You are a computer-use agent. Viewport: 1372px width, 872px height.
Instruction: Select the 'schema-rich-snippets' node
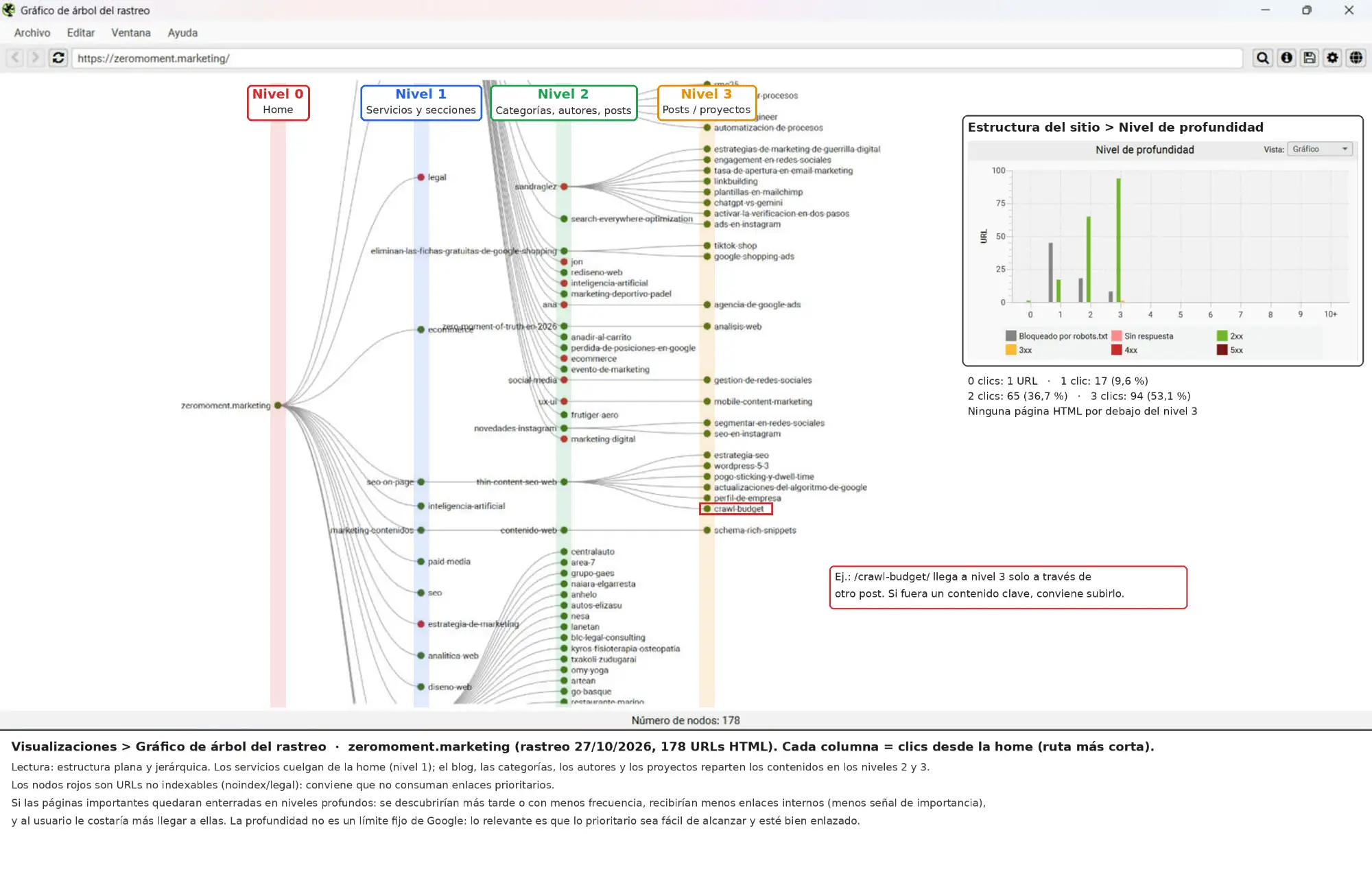click(707, 530)
